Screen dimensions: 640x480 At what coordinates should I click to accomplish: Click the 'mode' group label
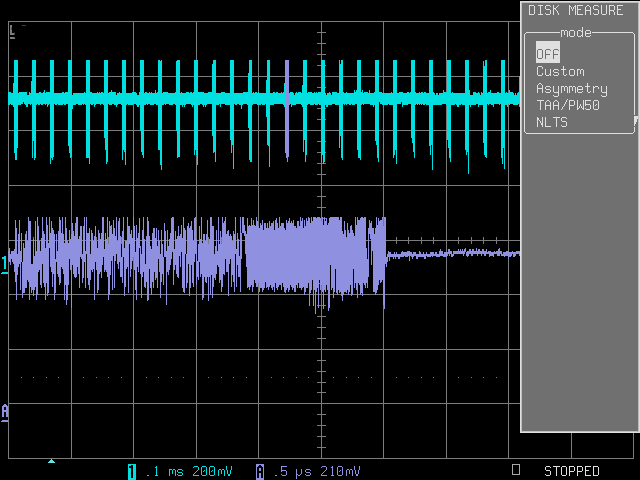coord(576,32)
